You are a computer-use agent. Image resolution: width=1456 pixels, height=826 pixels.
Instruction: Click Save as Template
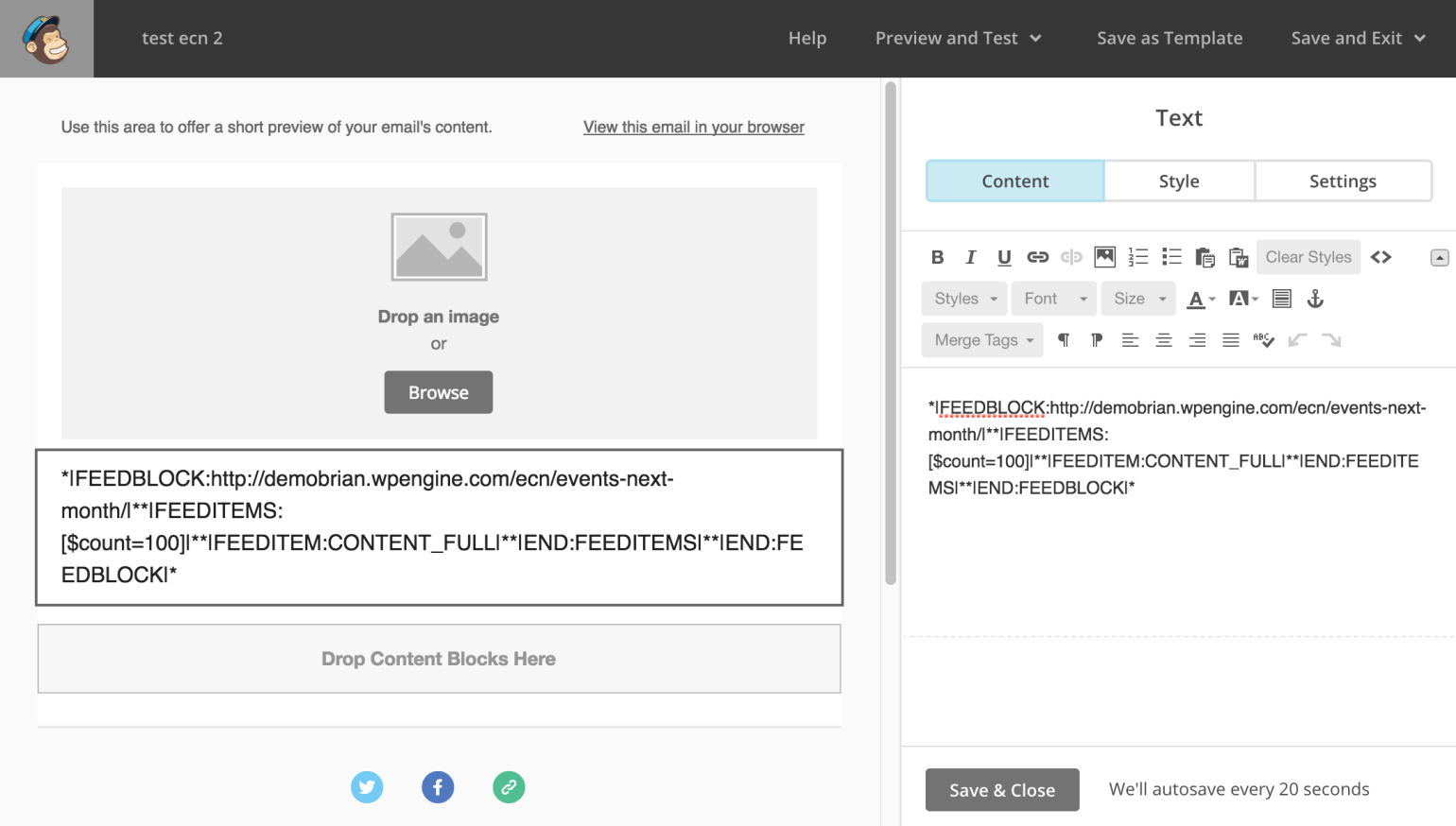(1170, 39)
